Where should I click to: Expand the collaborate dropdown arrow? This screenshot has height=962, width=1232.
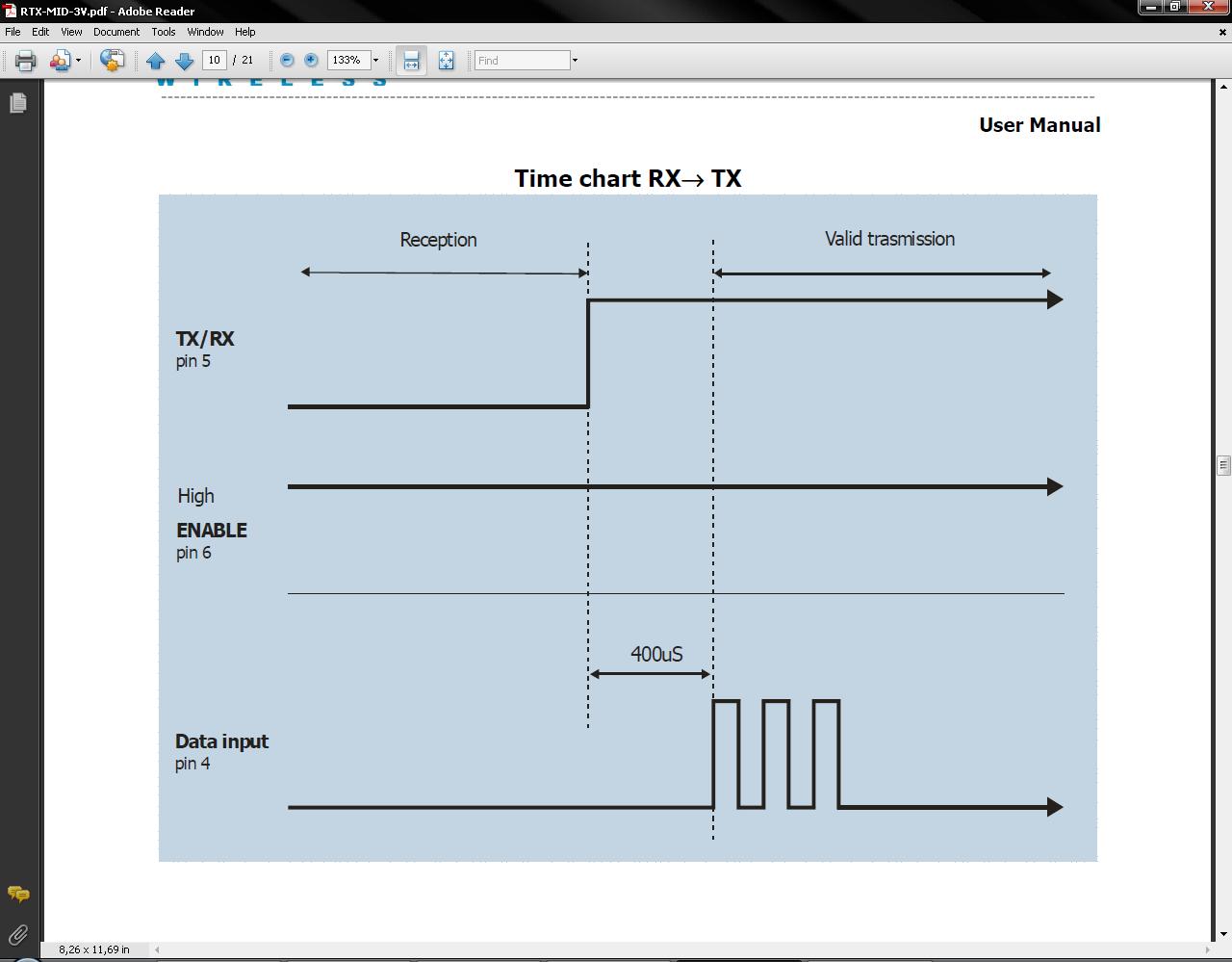[79, 61]
